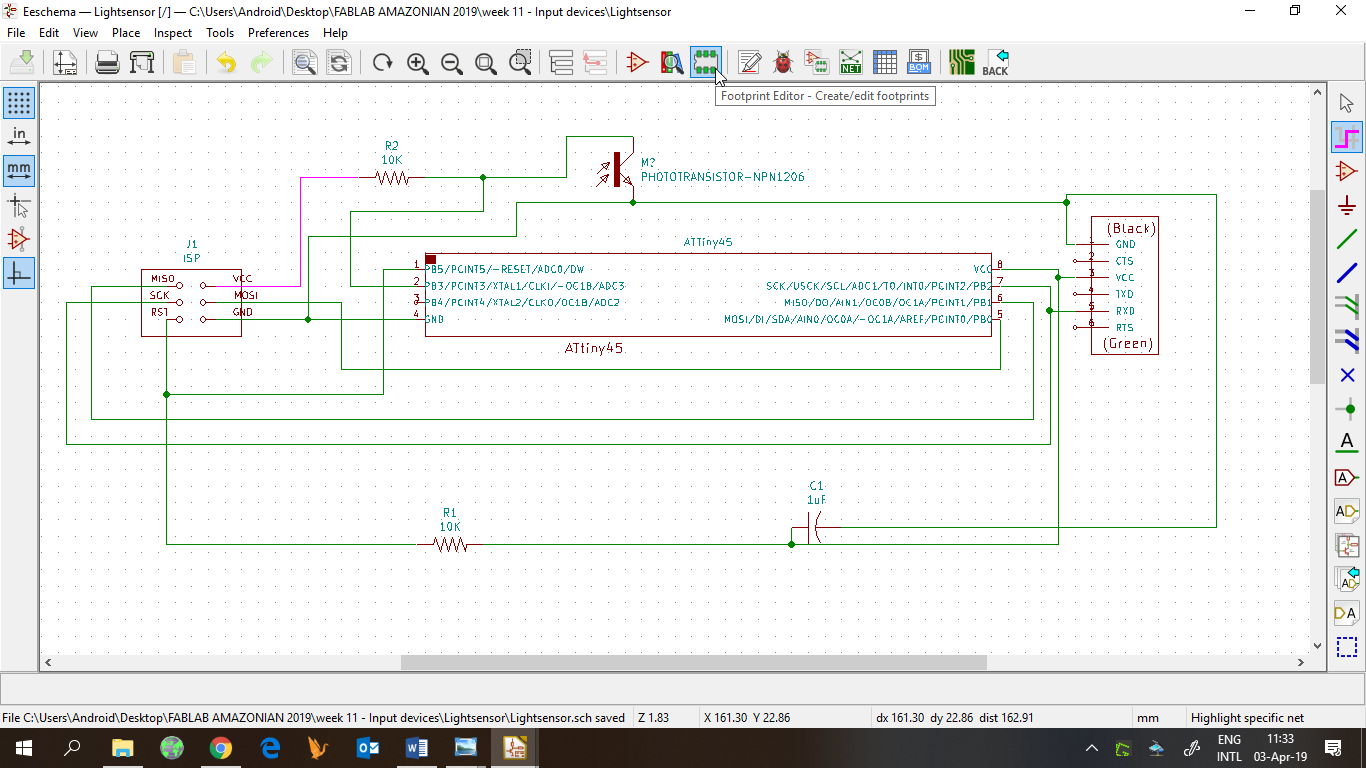Open the Place menu
Viewport: 1366px width, 768px height.
[x=126, y=33]
